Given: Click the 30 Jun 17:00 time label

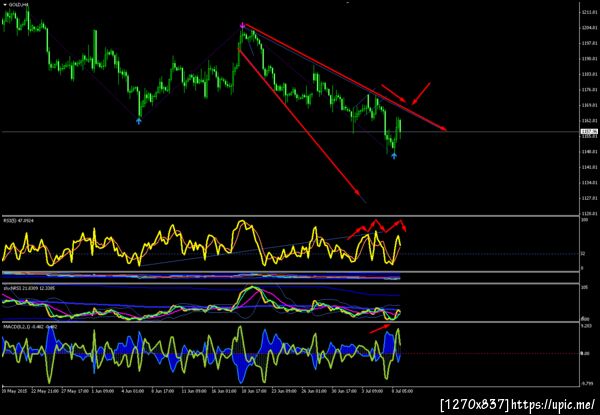Looking at the screenshot, I should pyautogui.click(x=345, y=391).
